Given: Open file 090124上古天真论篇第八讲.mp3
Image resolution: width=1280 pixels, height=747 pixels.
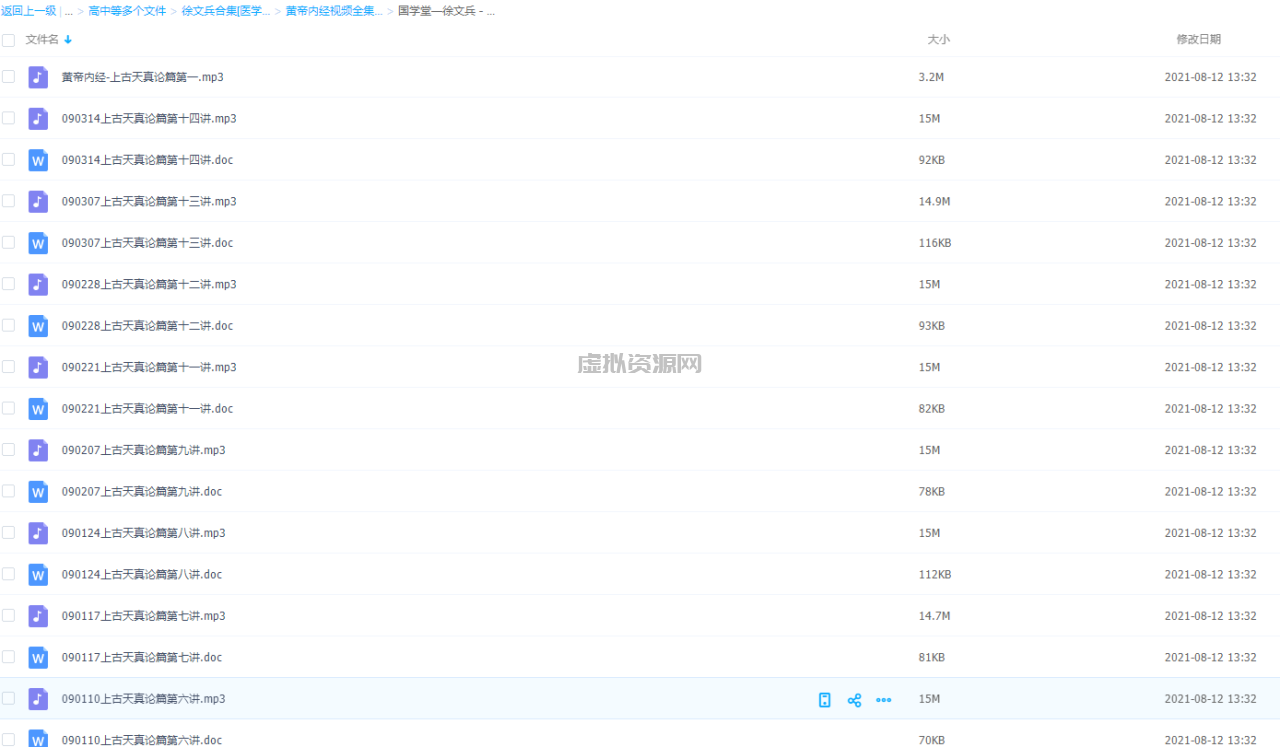Looking at the screenshot, I should pyautogui.click(x=144, y=533).
